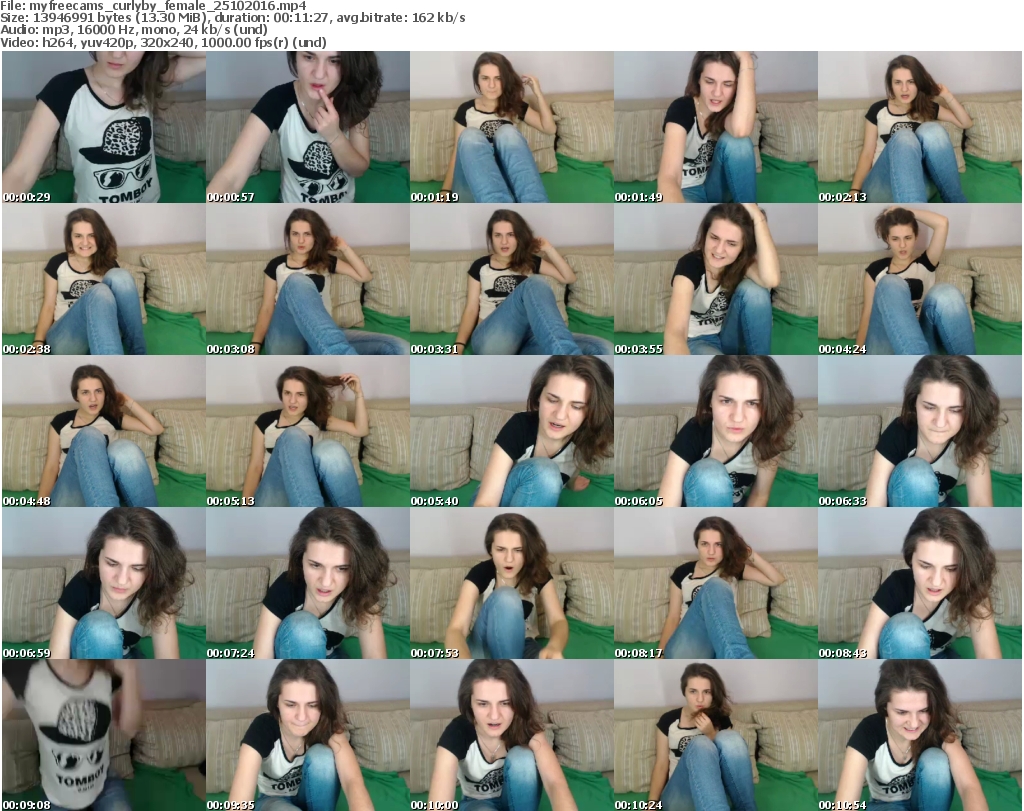This screenshot has height=811, width=1024.
Task: Select the thumbnail timestamped 00:02:13
Action: [920, 127]
